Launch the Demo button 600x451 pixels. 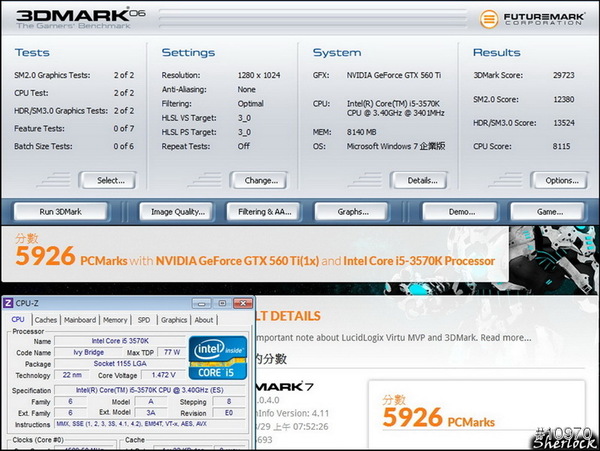click(x=461, y=212)
